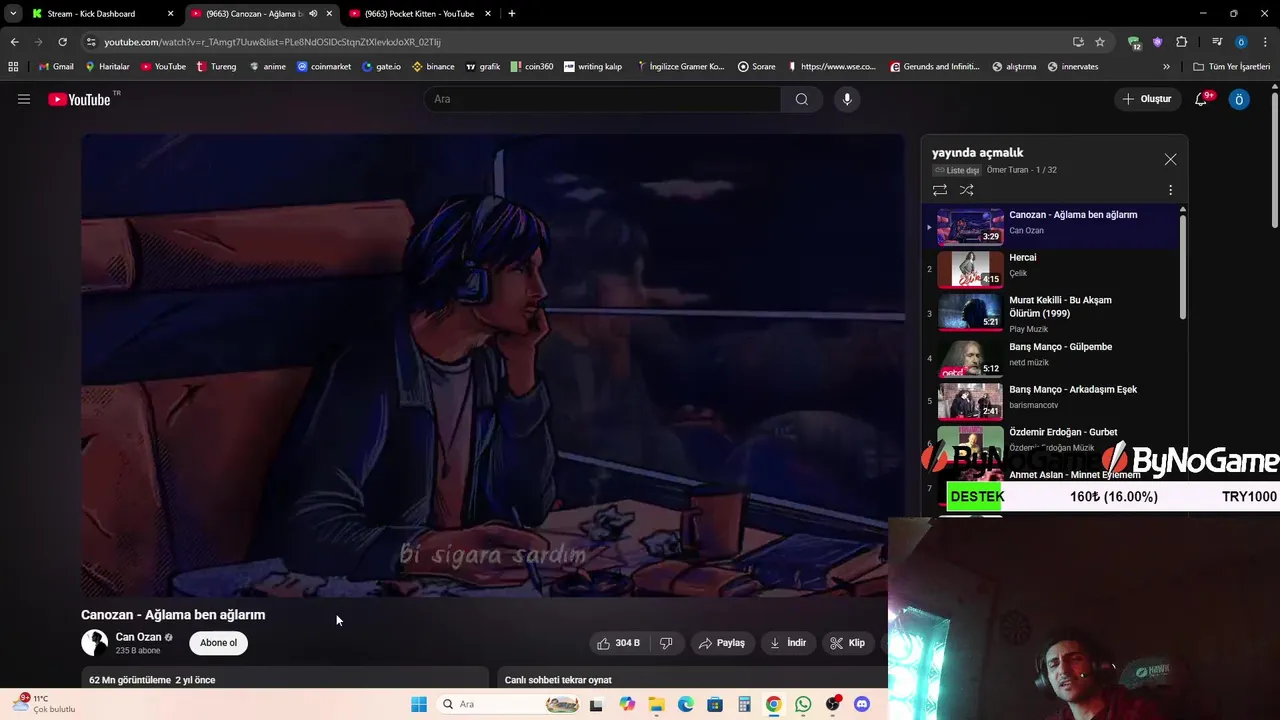The width and height of the screenshot is (1280, 720).
Task: Open Ömer Turan playlist owner link
Action: coord(1007,170)
